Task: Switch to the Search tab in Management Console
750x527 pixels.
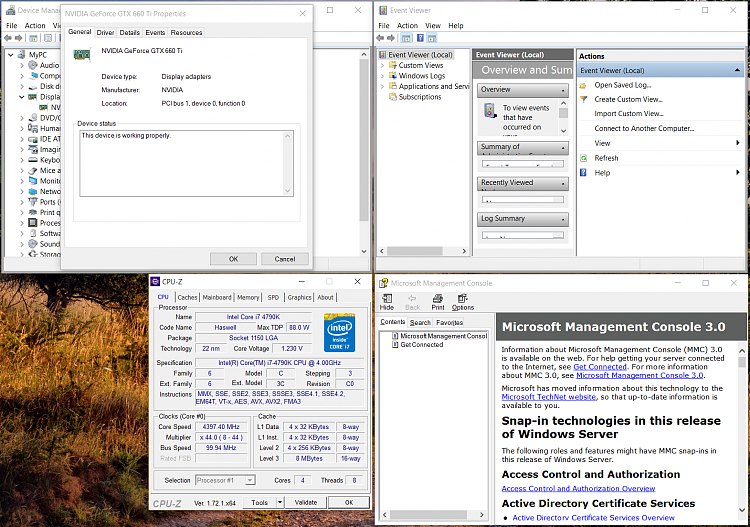Action: [x=420, y=322]
